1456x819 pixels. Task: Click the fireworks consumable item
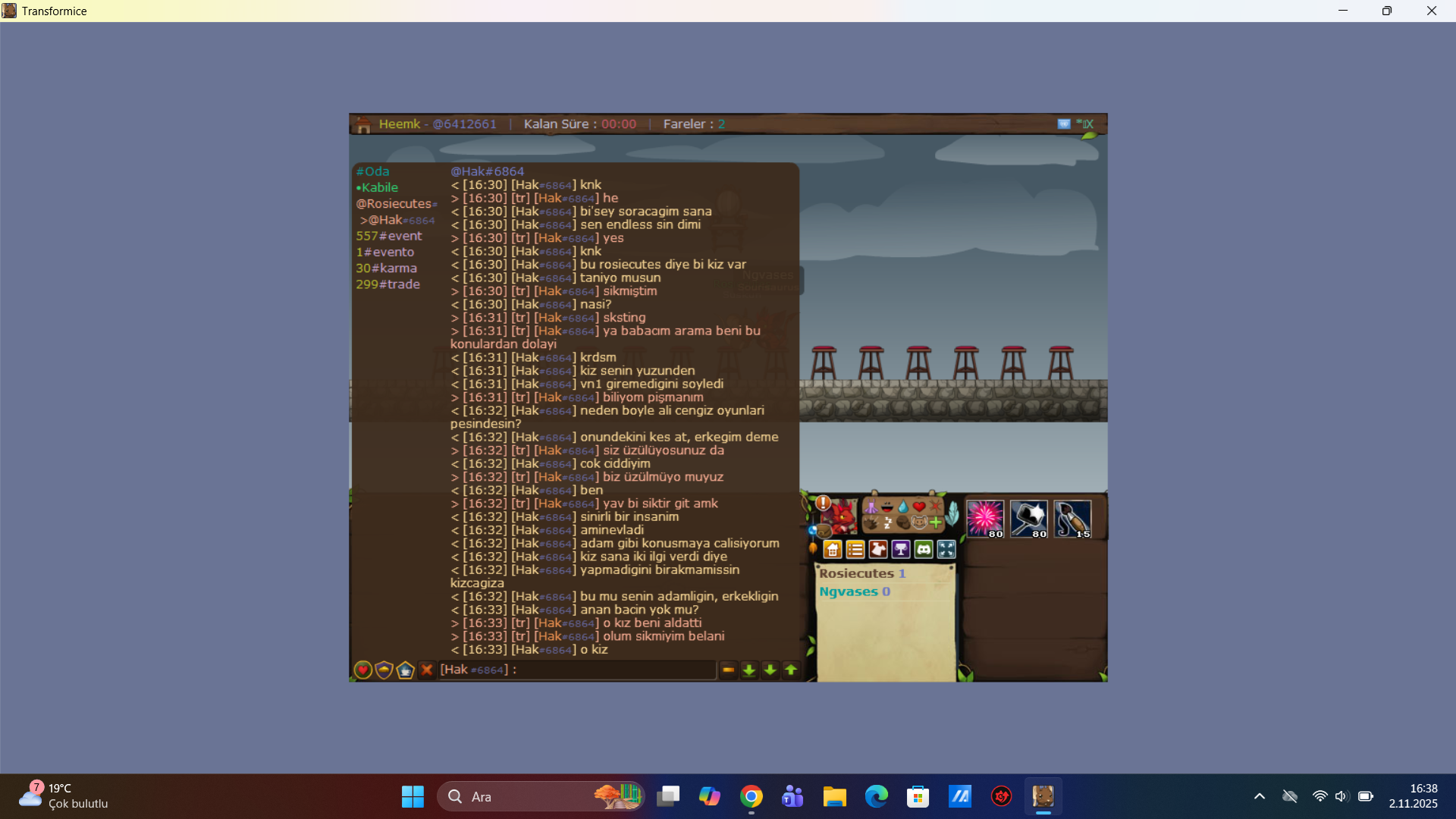(x=985, y=519)
